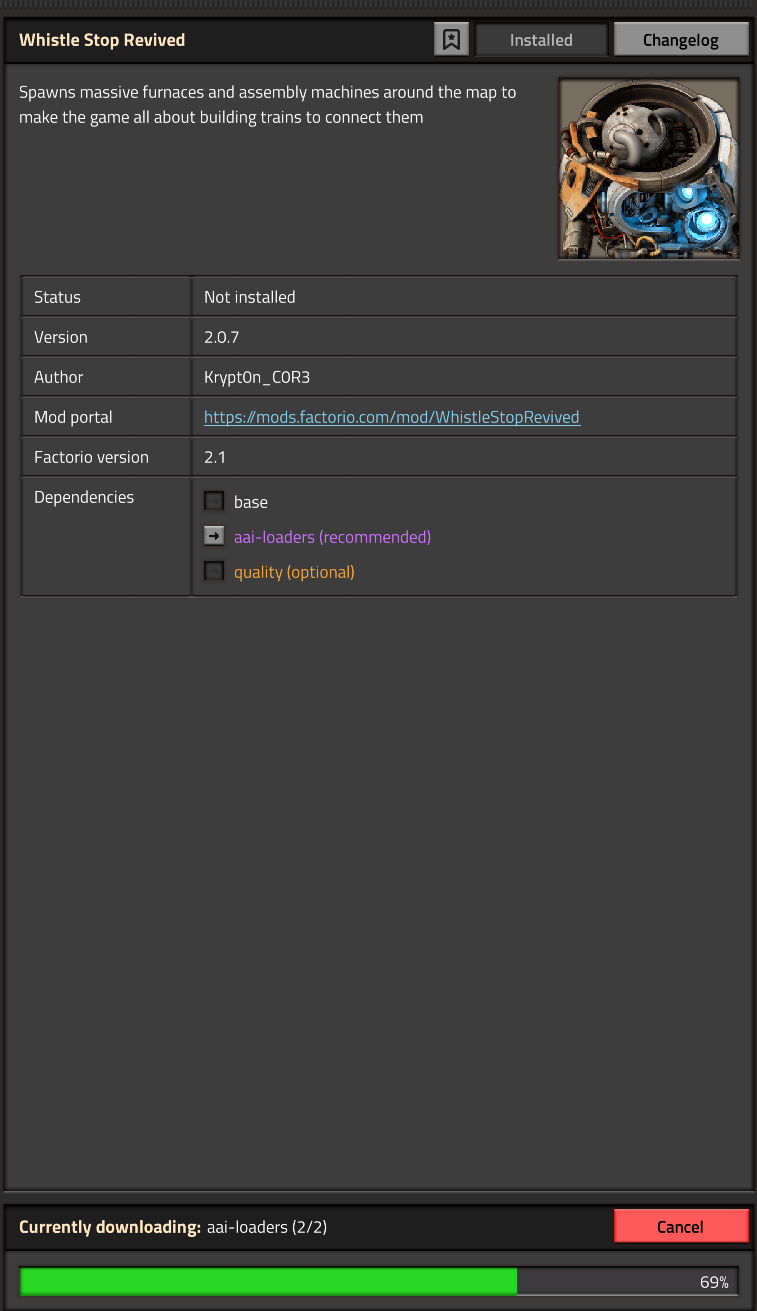Click the Whistle Stop Revived title
The image size is (757, 1311).
(x=102, y=40)
